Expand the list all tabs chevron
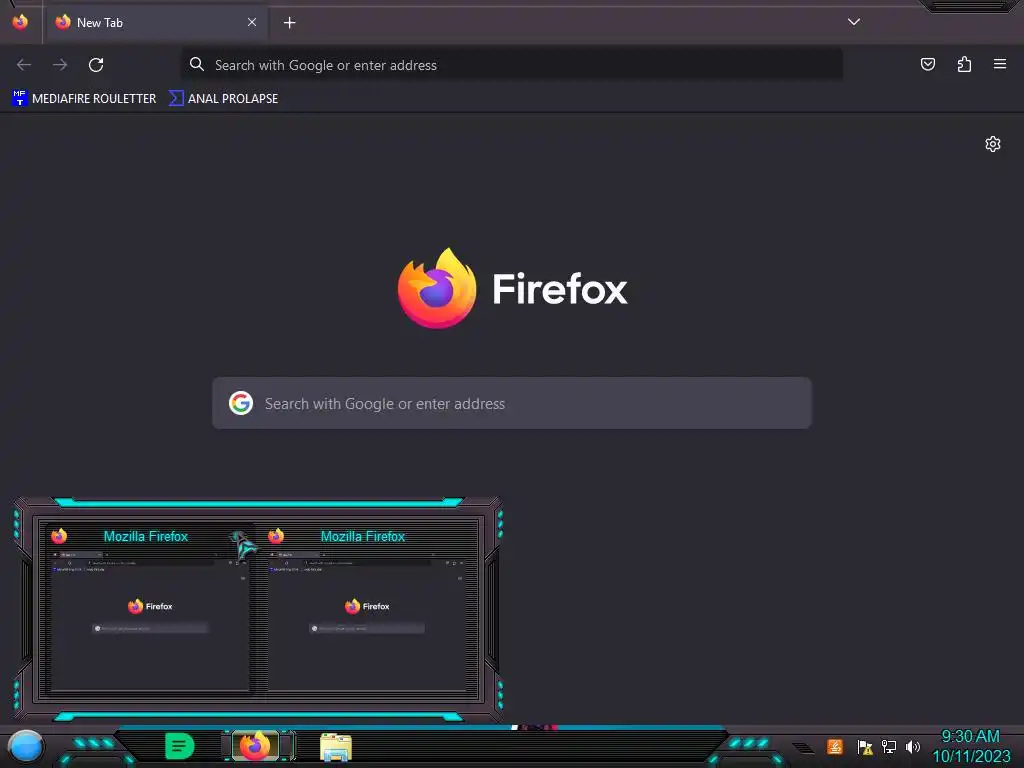 coord(854,22)
